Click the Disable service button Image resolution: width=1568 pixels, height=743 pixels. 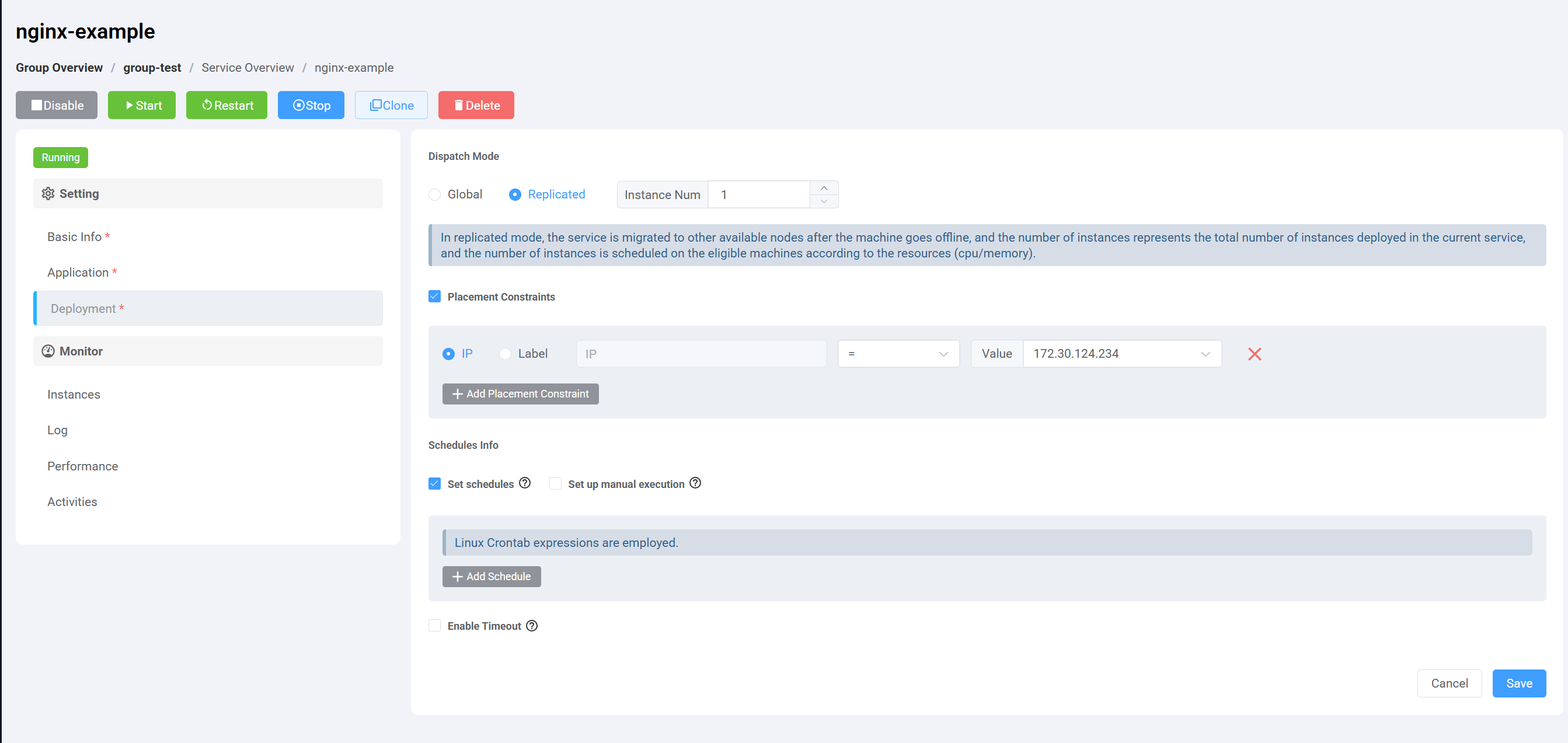(x=57, y=105)
